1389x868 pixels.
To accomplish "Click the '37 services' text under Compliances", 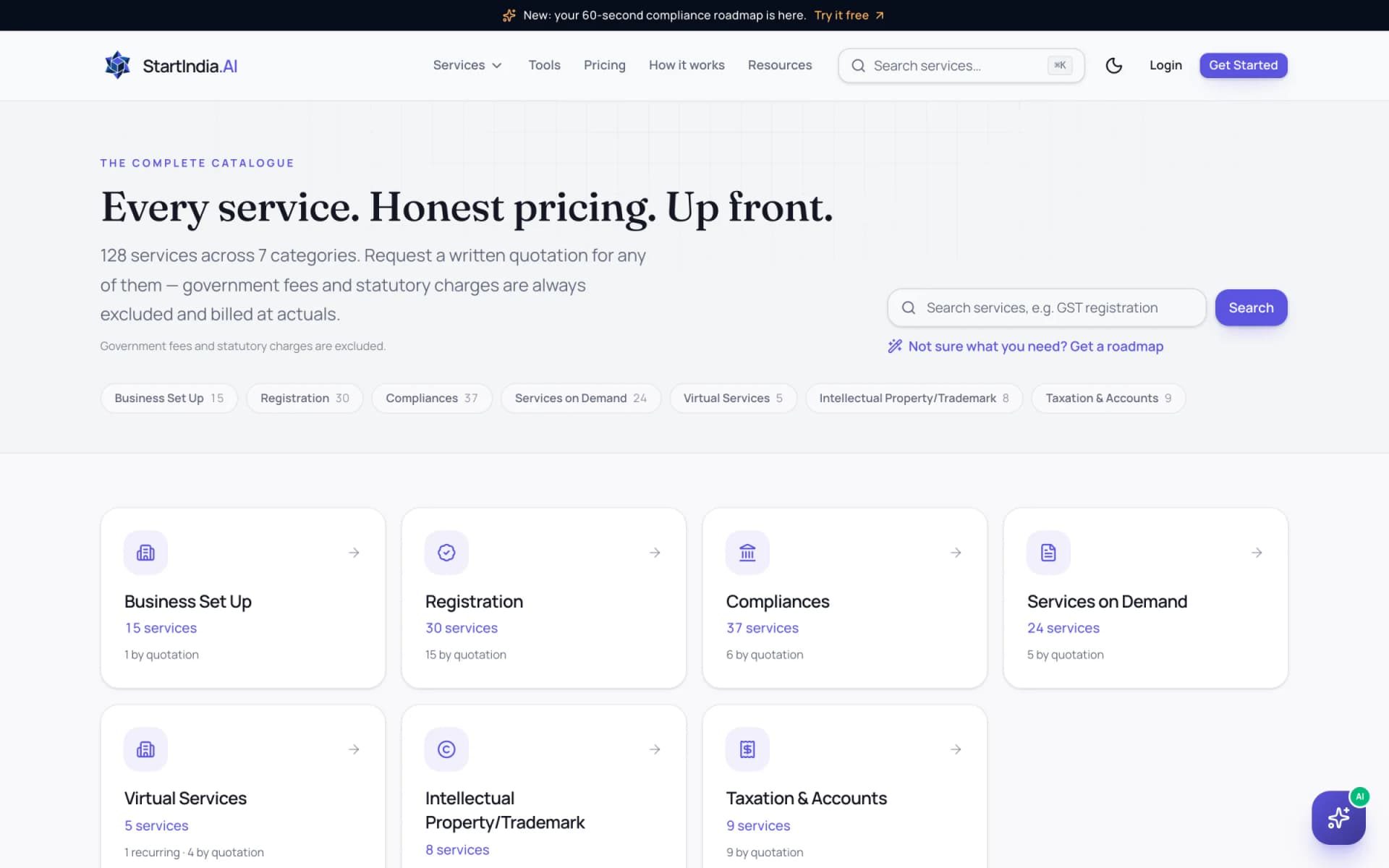I will [x=763, y=628].
